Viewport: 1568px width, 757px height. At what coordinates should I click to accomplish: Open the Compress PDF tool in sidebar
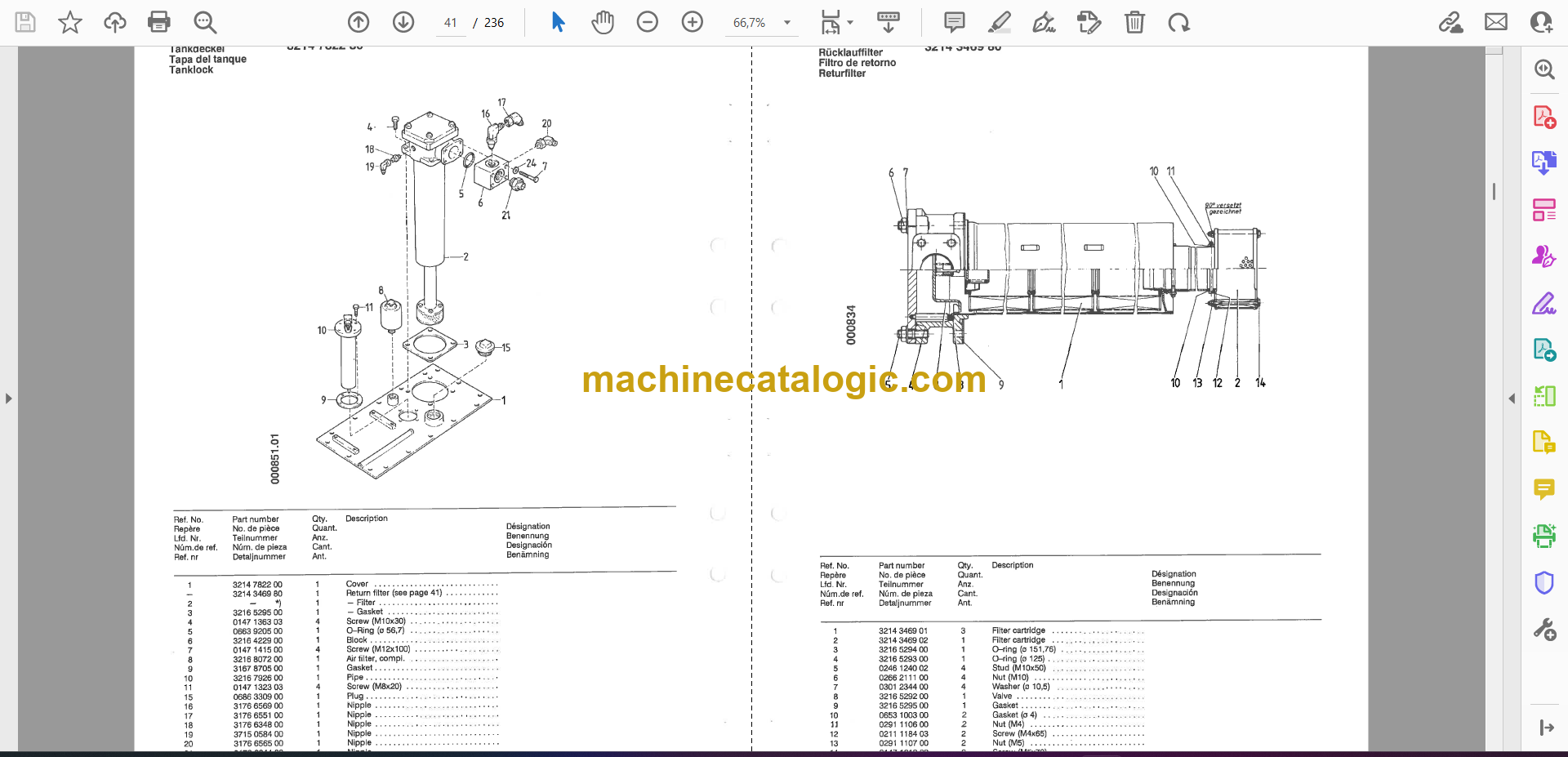pyautogui.click(x=1544, y=396)
